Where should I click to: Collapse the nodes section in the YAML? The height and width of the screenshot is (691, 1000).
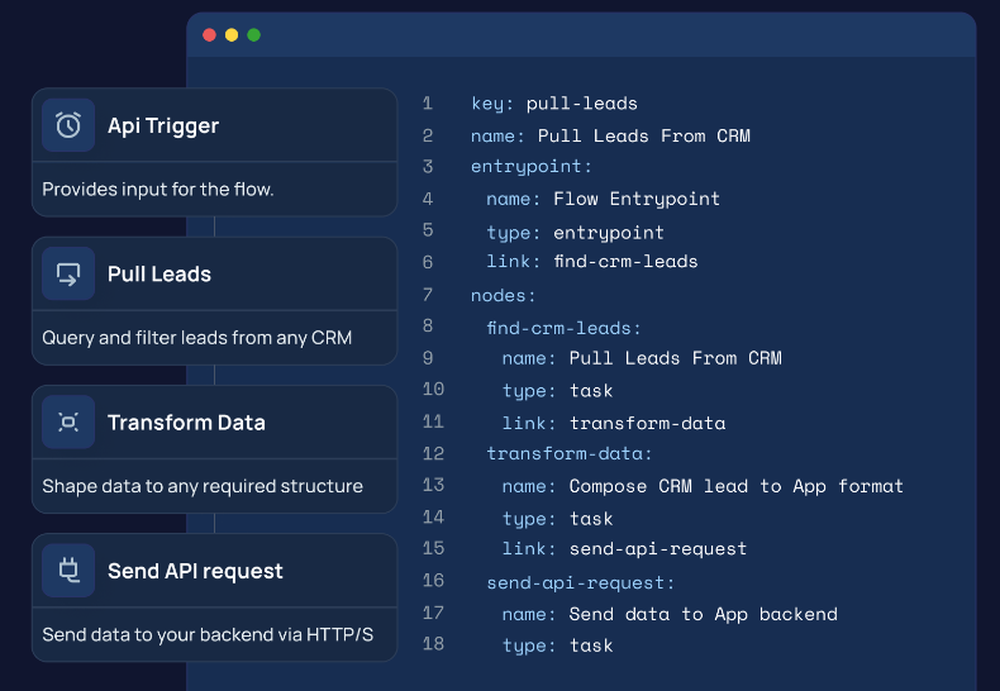(503, 295)
